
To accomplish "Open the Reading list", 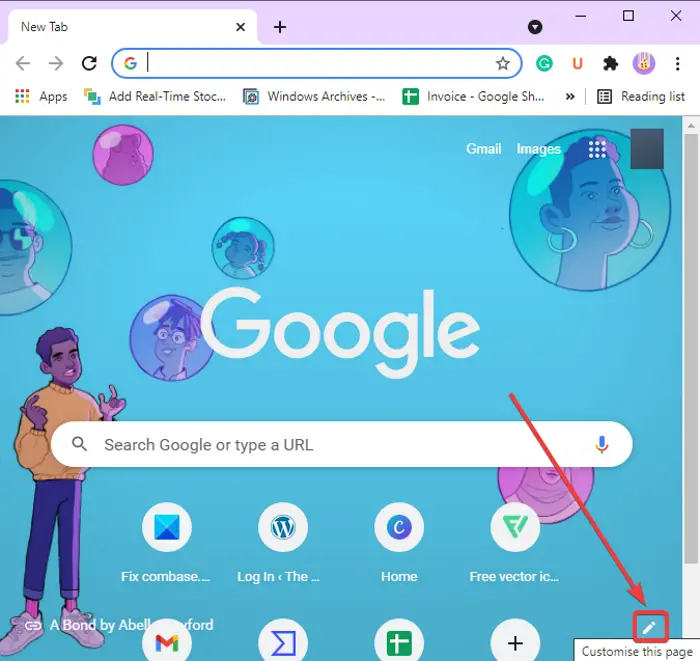I will click(641, 96).
